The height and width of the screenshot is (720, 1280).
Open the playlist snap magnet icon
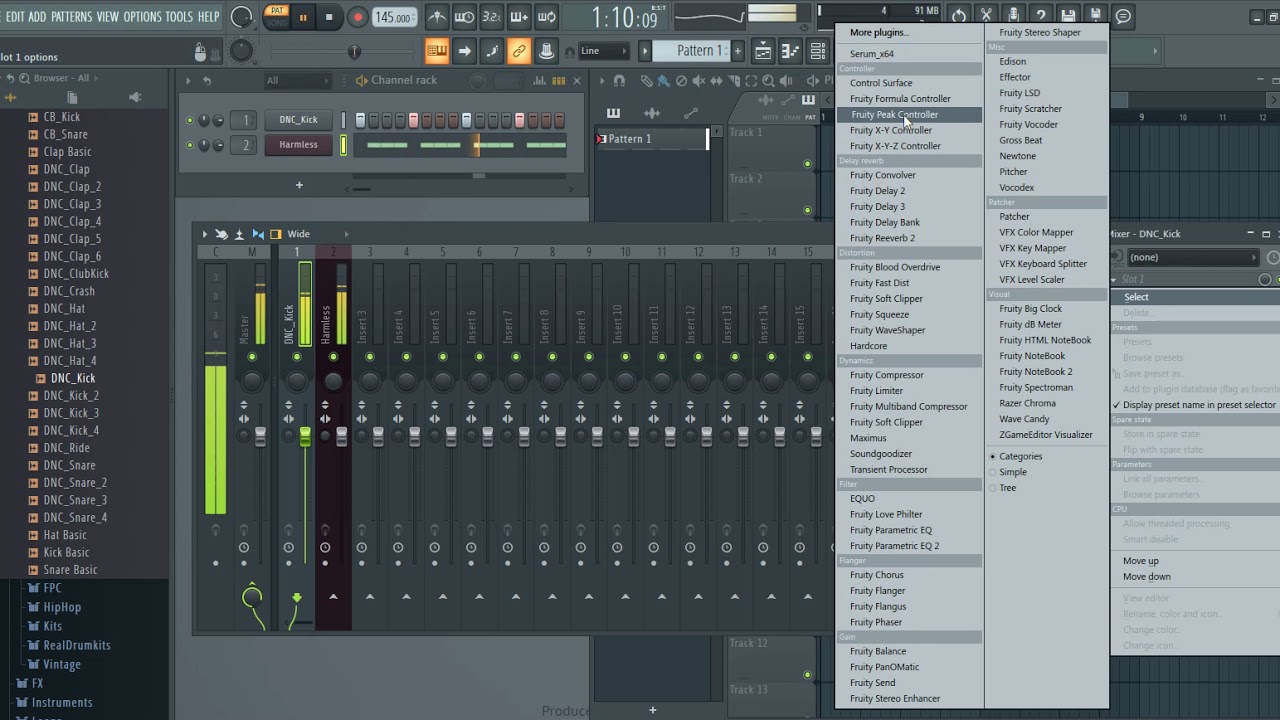pyautogui.click(x=619, y=81)
